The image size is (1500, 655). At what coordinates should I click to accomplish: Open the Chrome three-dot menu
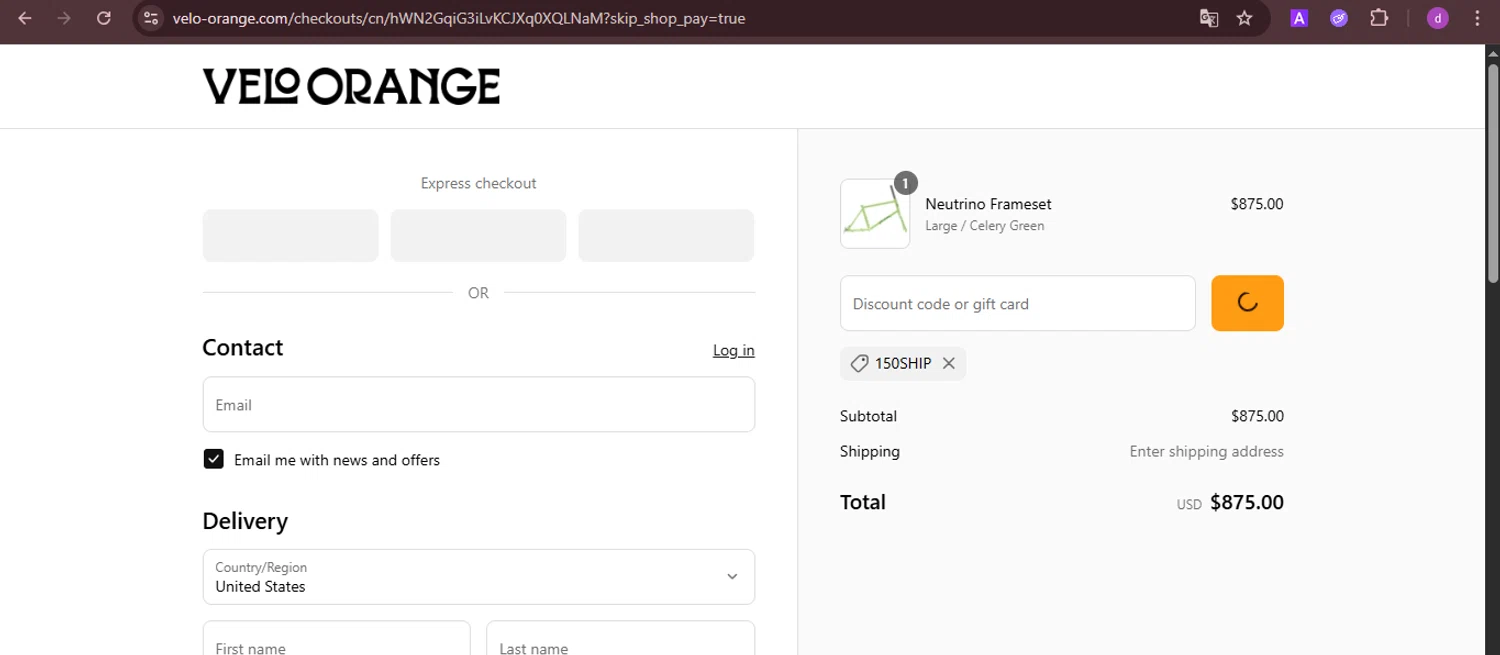click(x=1478, y=18)
